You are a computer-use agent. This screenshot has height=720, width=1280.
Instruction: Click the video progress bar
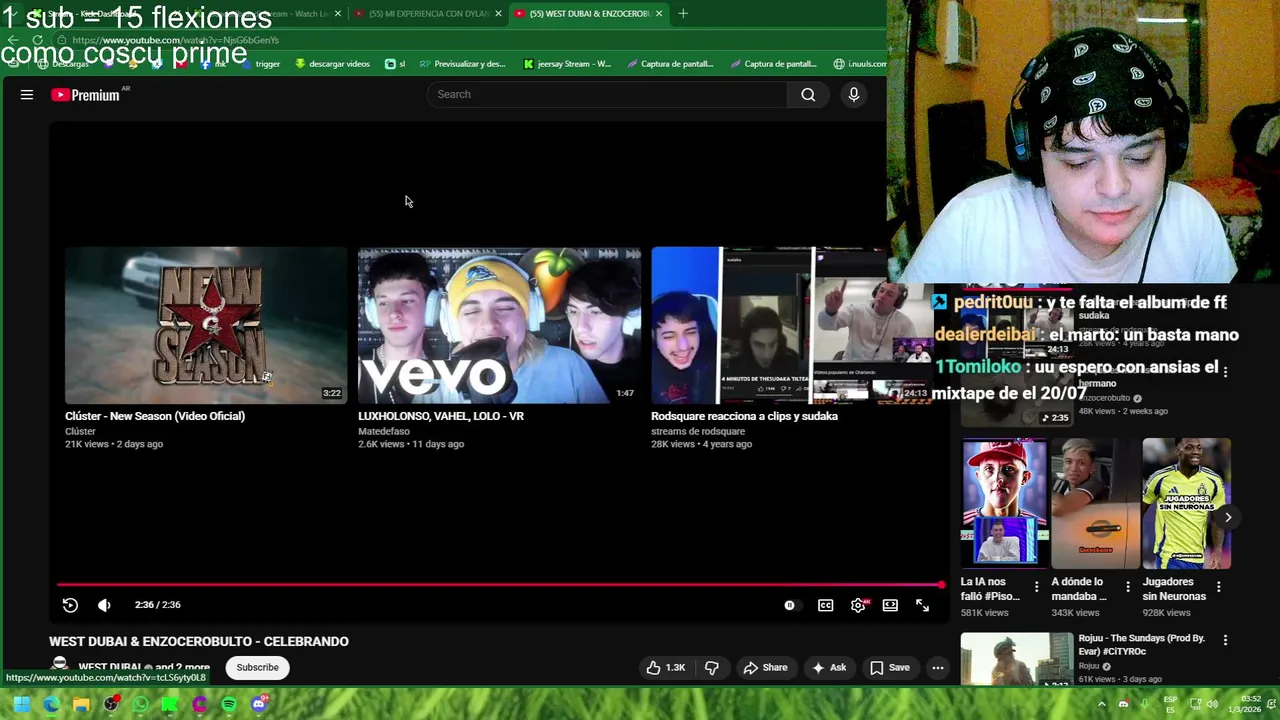point(500,585)
